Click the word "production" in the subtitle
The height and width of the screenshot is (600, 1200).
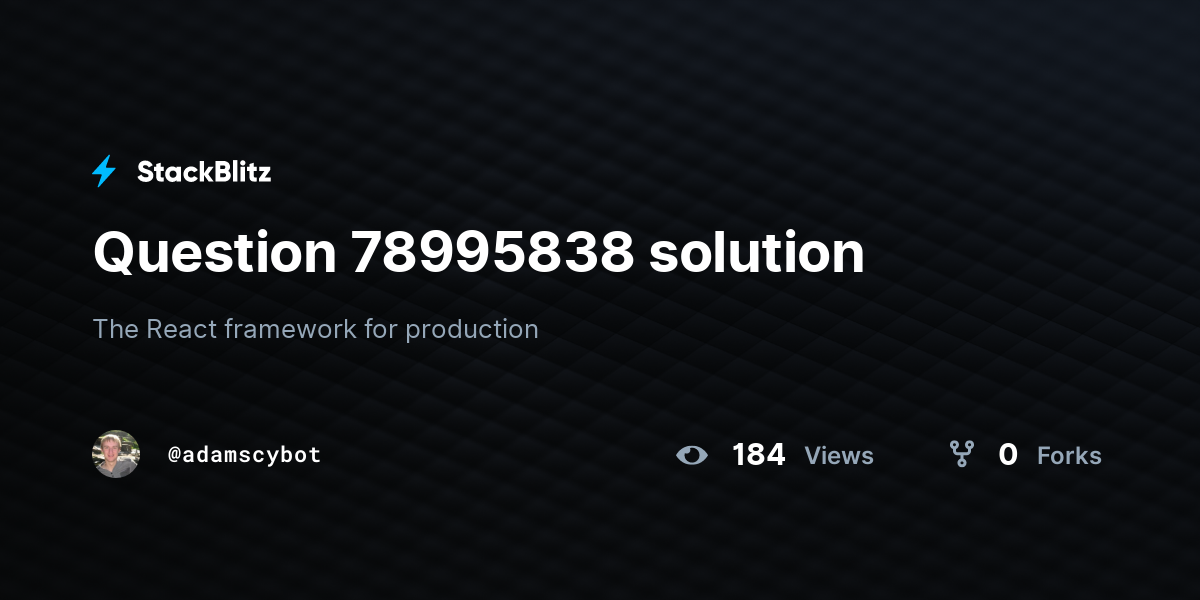(472, 329)
